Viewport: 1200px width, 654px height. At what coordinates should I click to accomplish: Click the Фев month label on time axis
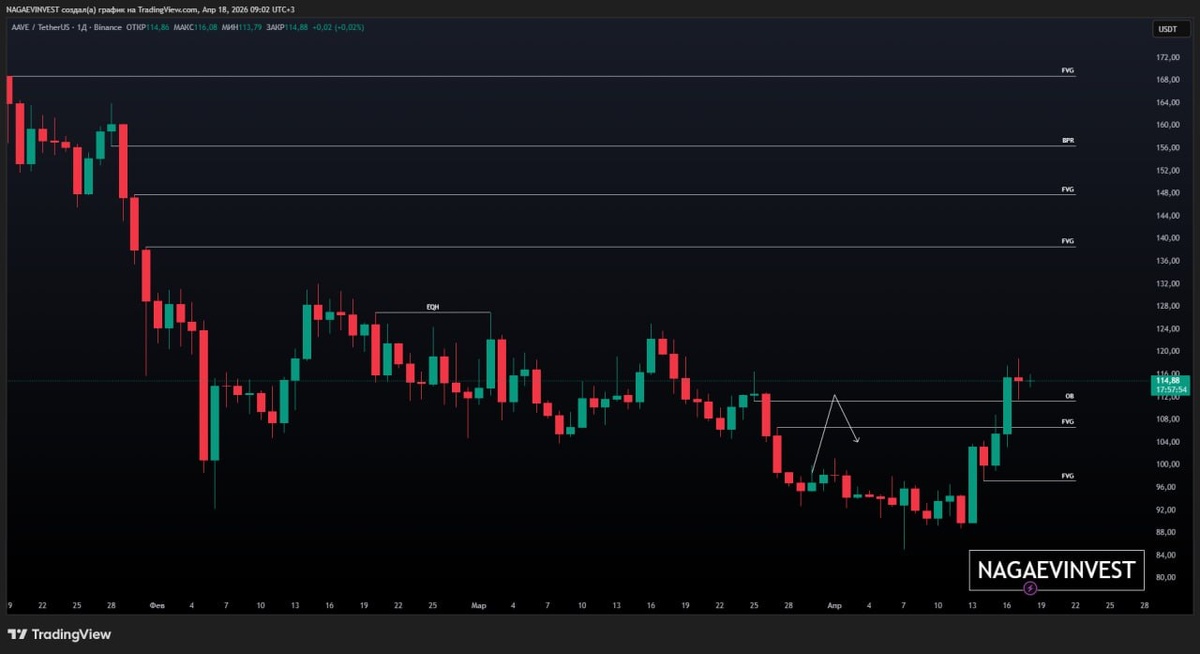click(156, 605)
